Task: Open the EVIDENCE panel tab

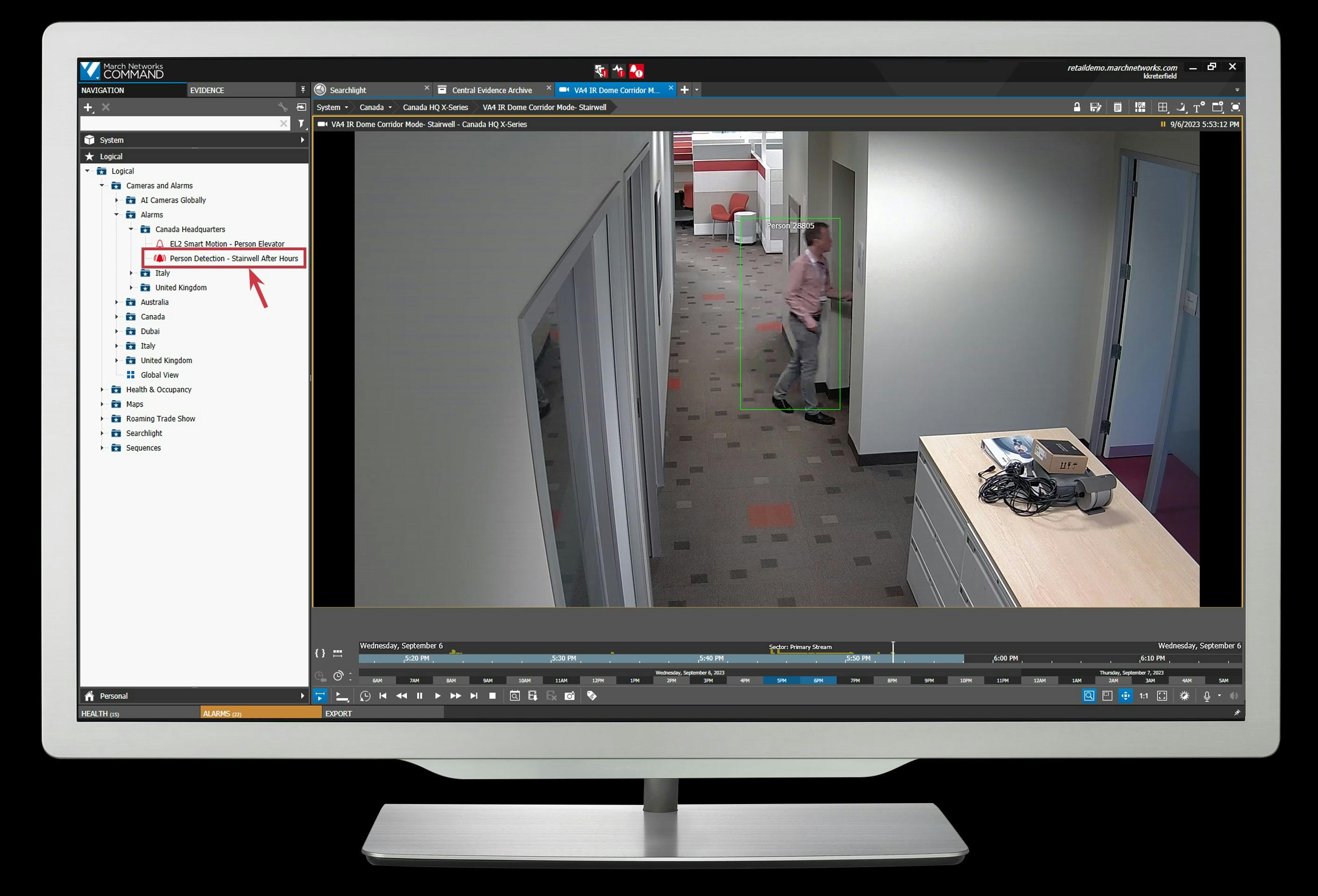Action: (207, 90)
